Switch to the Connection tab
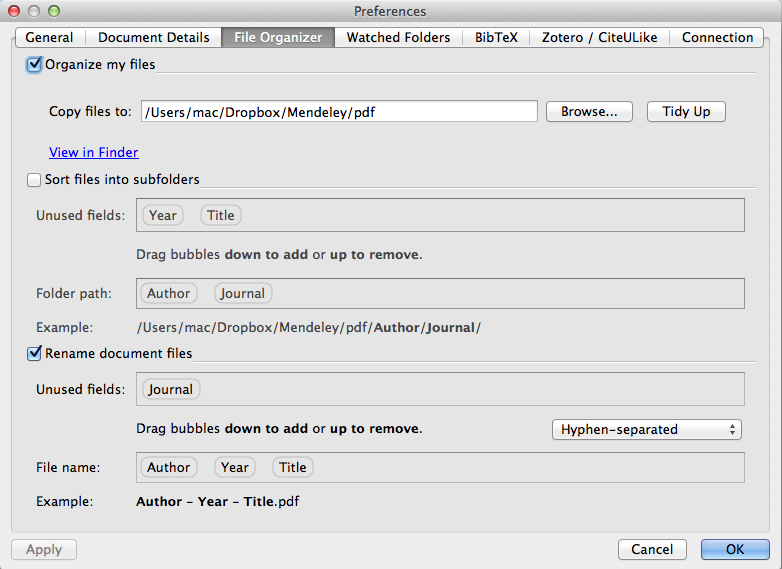Screen dimensions: 782x569 point(717,37)
